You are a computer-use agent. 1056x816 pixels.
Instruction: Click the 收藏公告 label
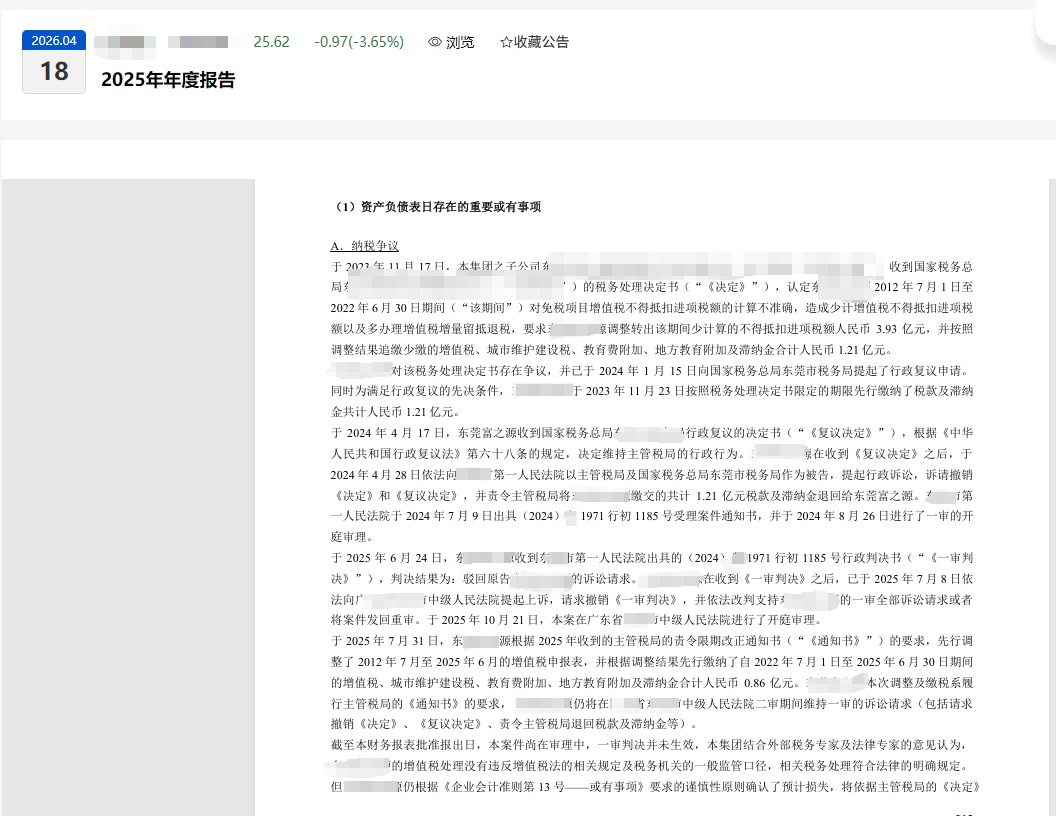tap(541, 42)
